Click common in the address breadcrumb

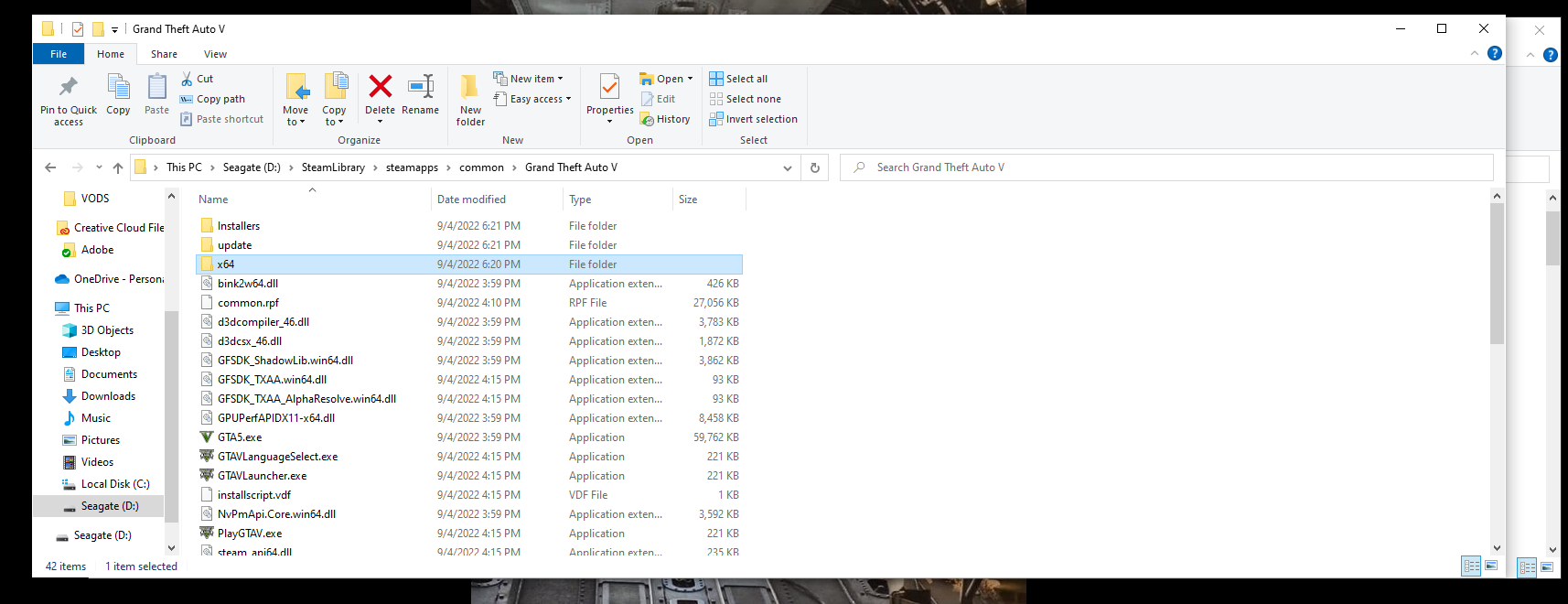[481, 167]
